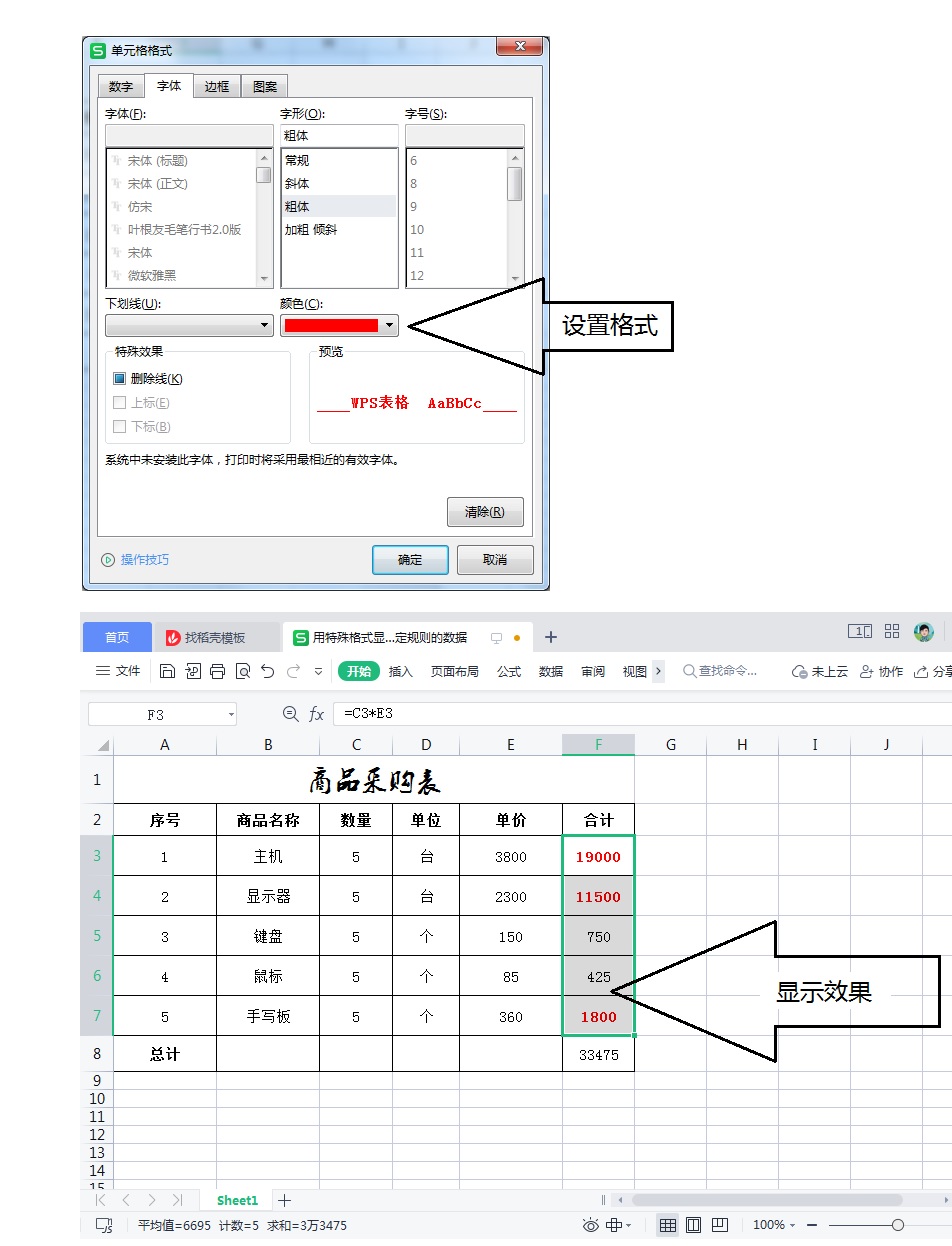Click the red color swatch under 颜色

pos(331,325)
